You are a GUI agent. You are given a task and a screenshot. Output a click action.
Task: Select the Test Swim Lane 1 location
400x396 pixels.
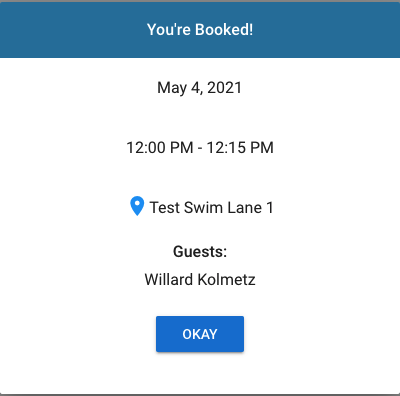(211, 208)
